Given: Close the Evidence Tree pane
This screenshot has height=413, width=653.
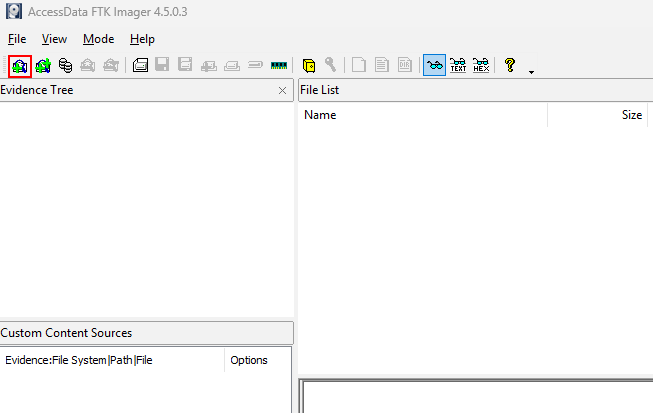Looking at the screenshot, I should coord(282,90).
